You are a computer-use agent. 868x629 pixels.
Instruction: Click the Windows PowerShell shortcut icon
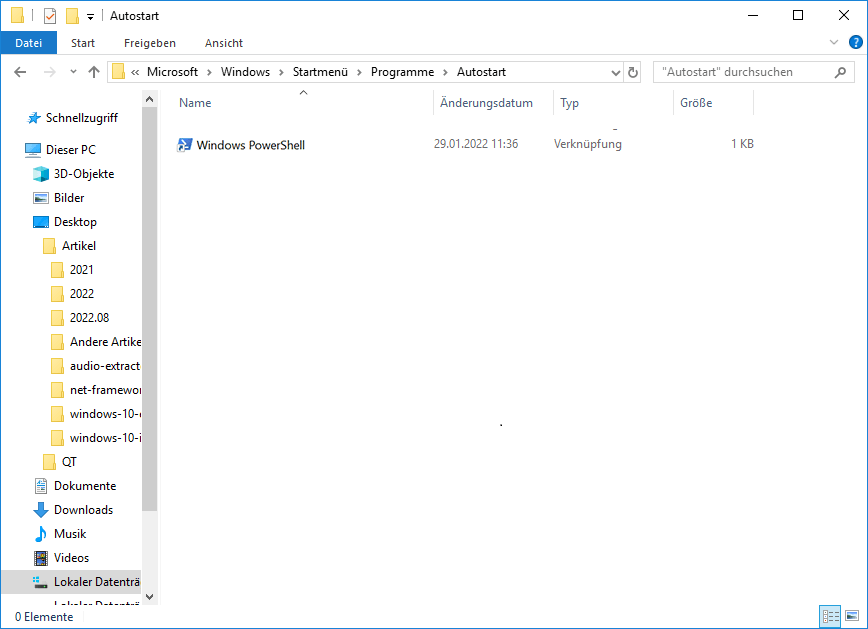[185, 145]
